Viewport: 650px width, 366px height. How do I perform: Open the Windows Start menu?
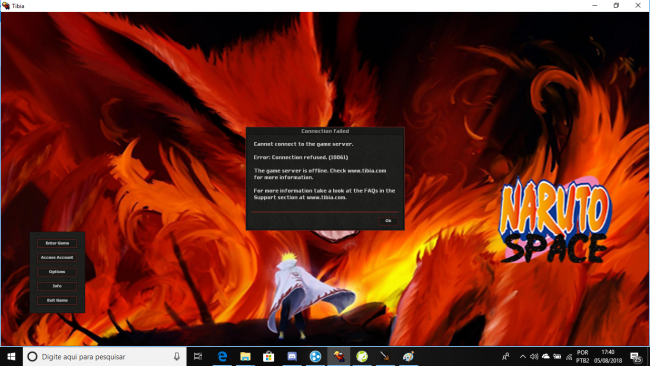[x=11, y=356]
